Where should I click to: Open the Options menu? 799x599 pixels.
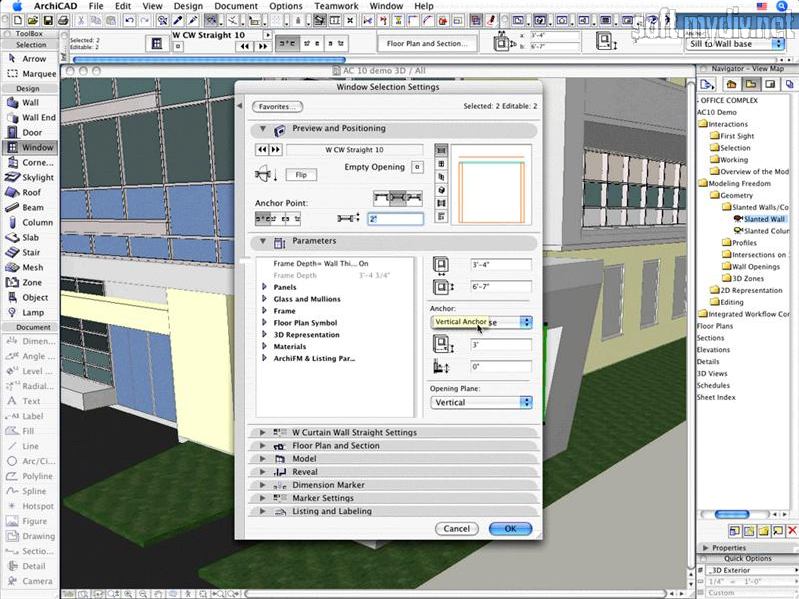286,6
